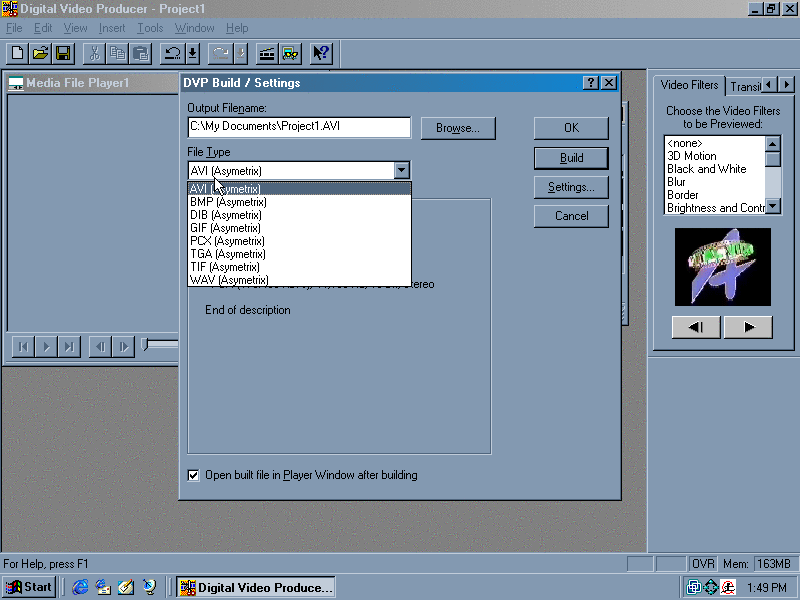Viewport: 800px width, 600px height.
Task: Open the View menu
Action: coord(75,28)
